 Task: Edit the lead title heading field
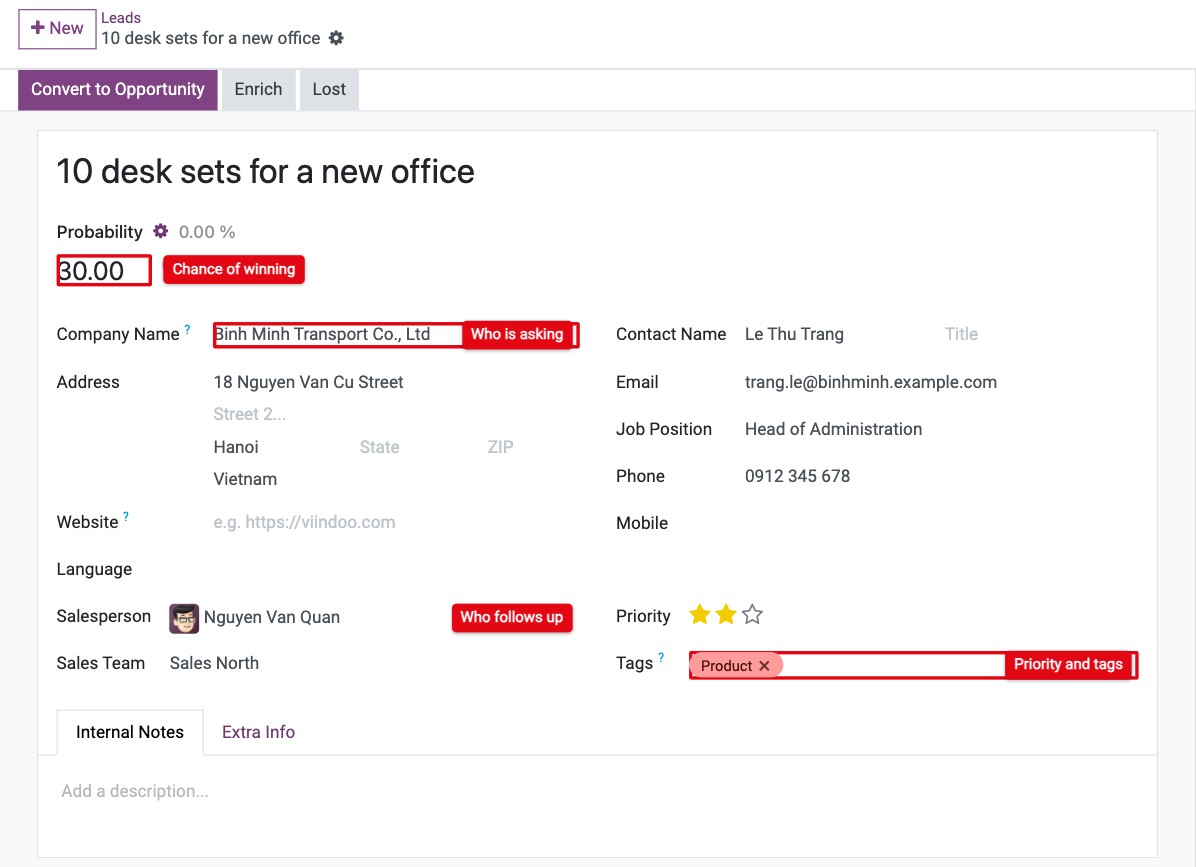(597, 172)
